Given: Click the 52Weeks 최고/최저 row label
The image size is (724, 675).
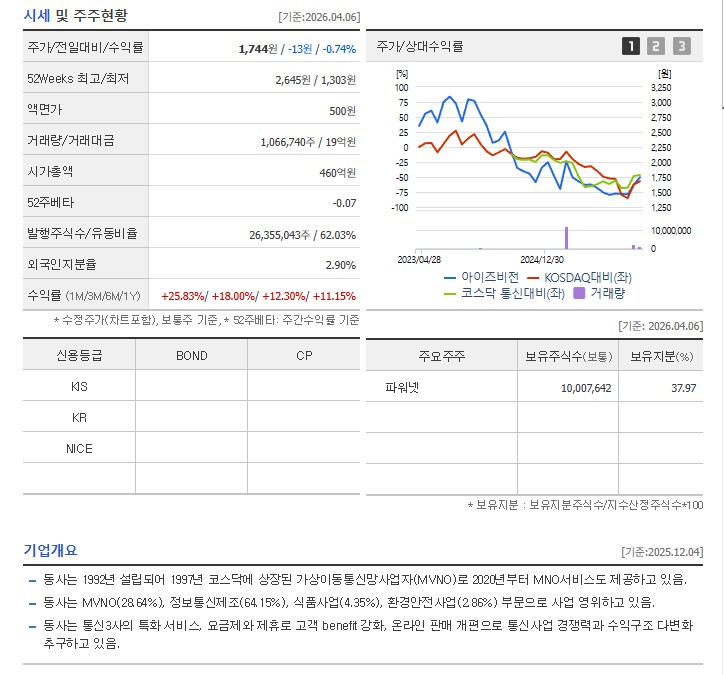Looking at the screenshot, I should pyautogui.click(x=78, y=78).
